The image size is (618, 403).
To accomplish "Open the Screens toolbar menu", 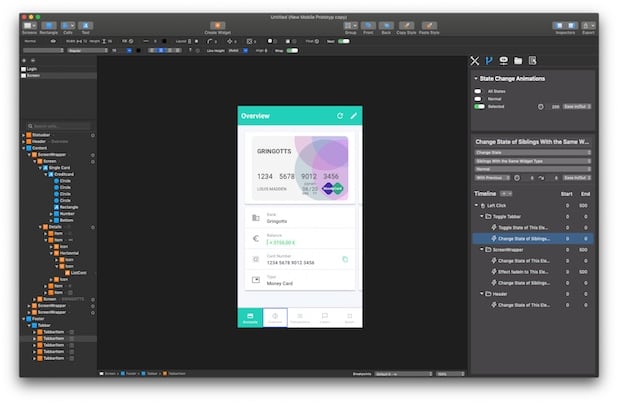I will click(x=30, y=26).
